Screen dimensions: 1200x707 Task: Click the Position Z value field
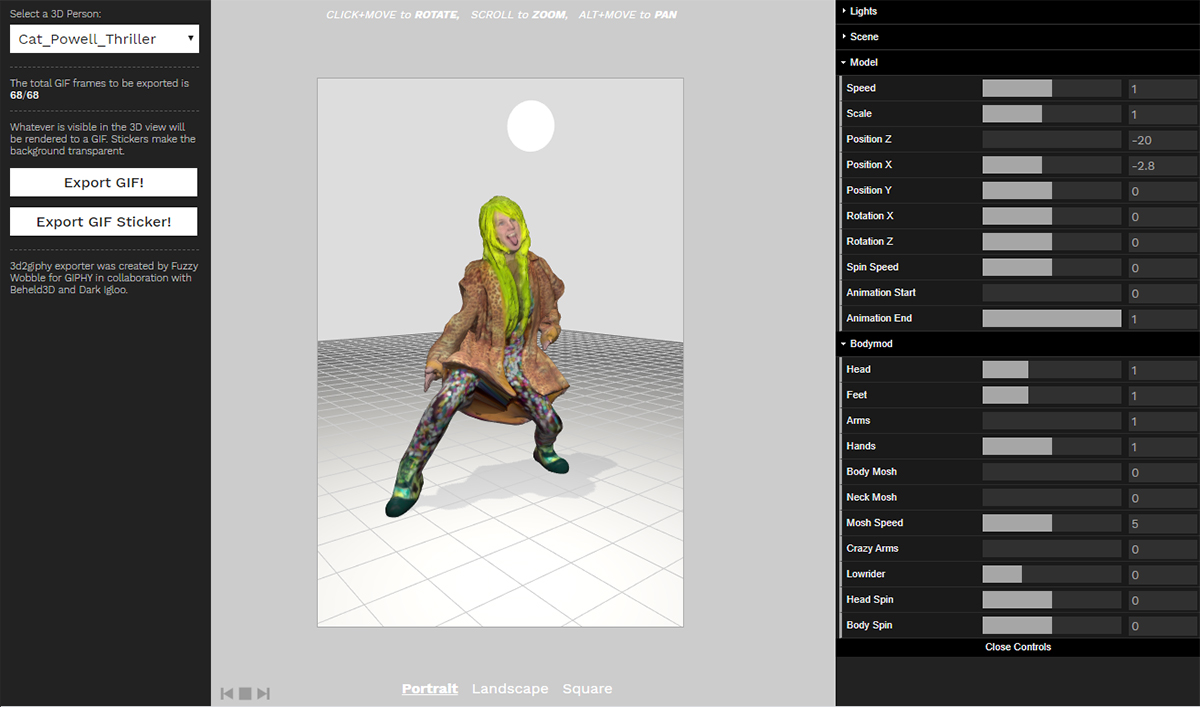(1162, 139)
